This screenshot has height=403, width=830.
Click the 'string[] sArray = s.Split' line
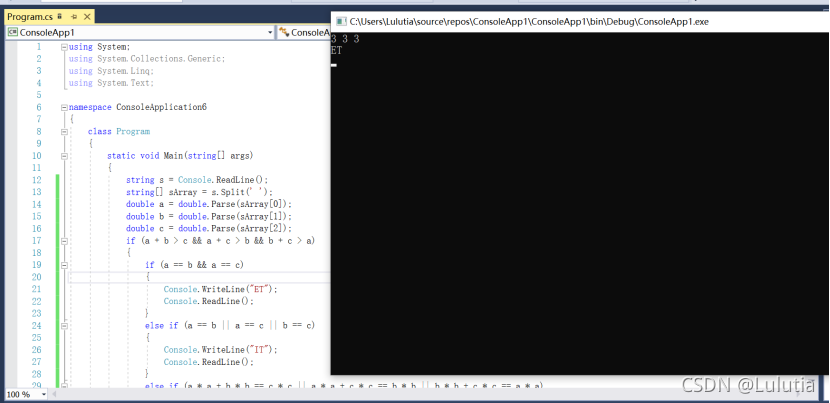199,192
